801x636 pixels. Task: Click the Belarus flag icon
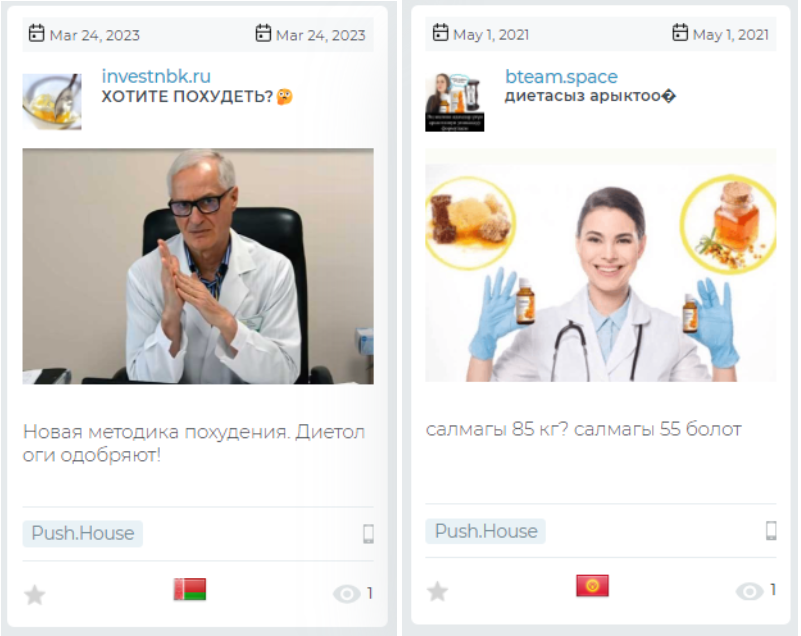point(190,589)
